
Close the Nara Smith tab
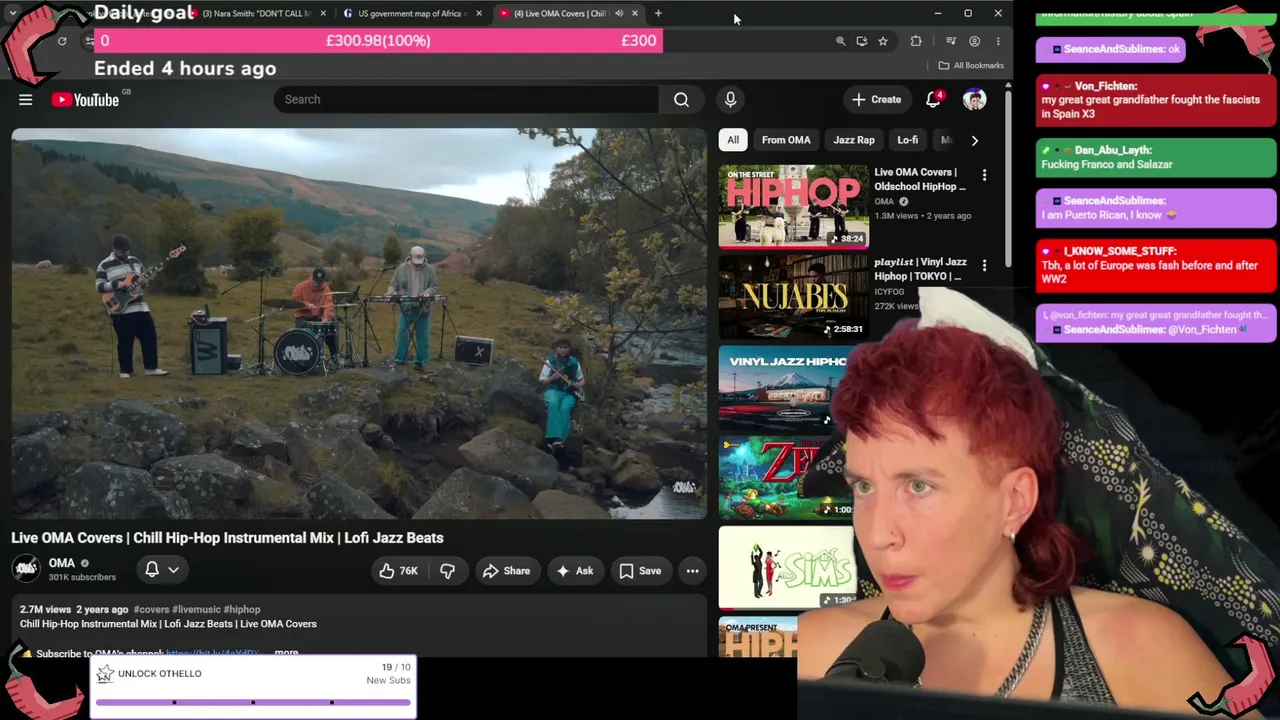pos(323,13)
